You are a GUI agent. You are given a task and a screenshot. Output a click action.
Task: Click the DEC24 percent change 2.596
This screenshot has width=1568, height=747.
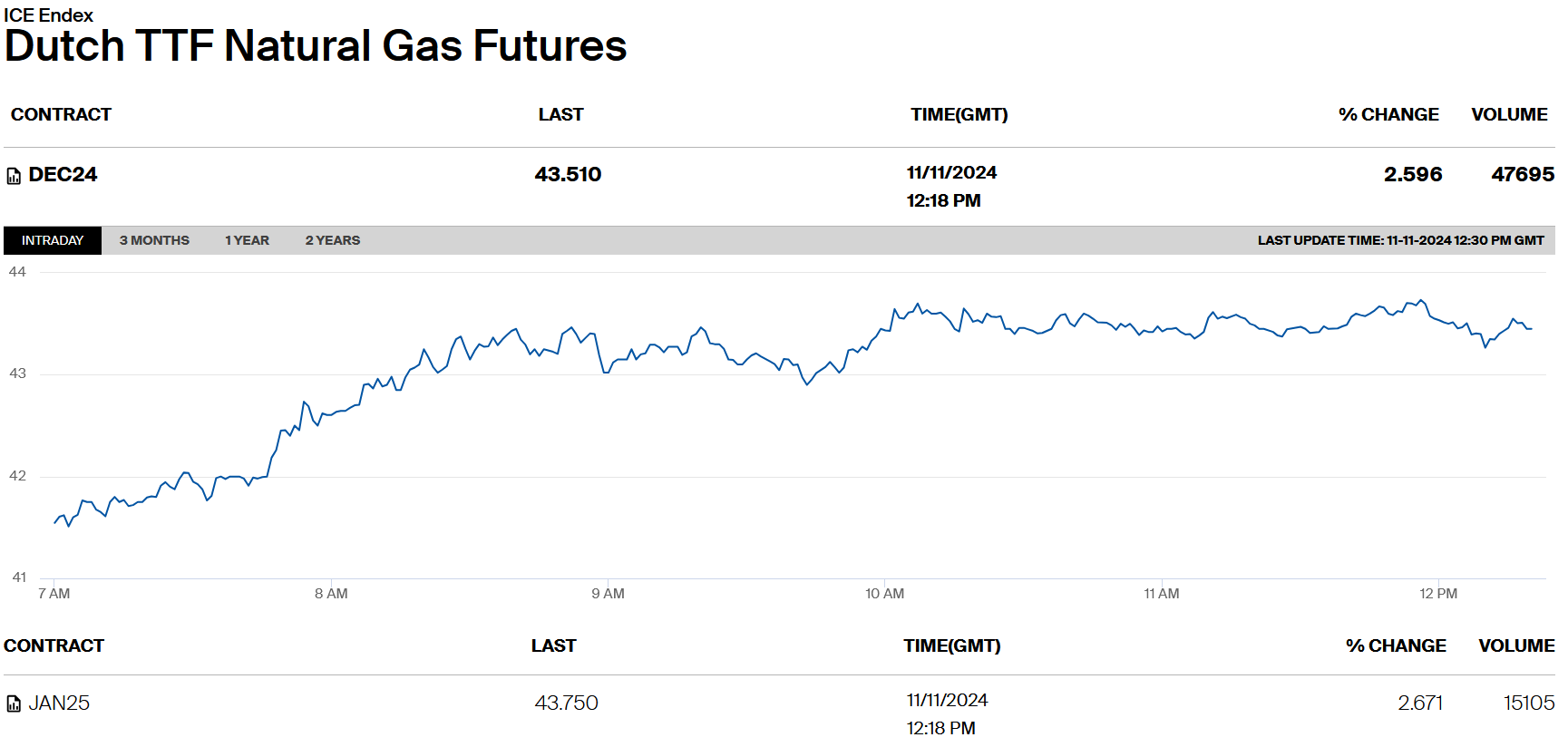(x=1412, y=174)
